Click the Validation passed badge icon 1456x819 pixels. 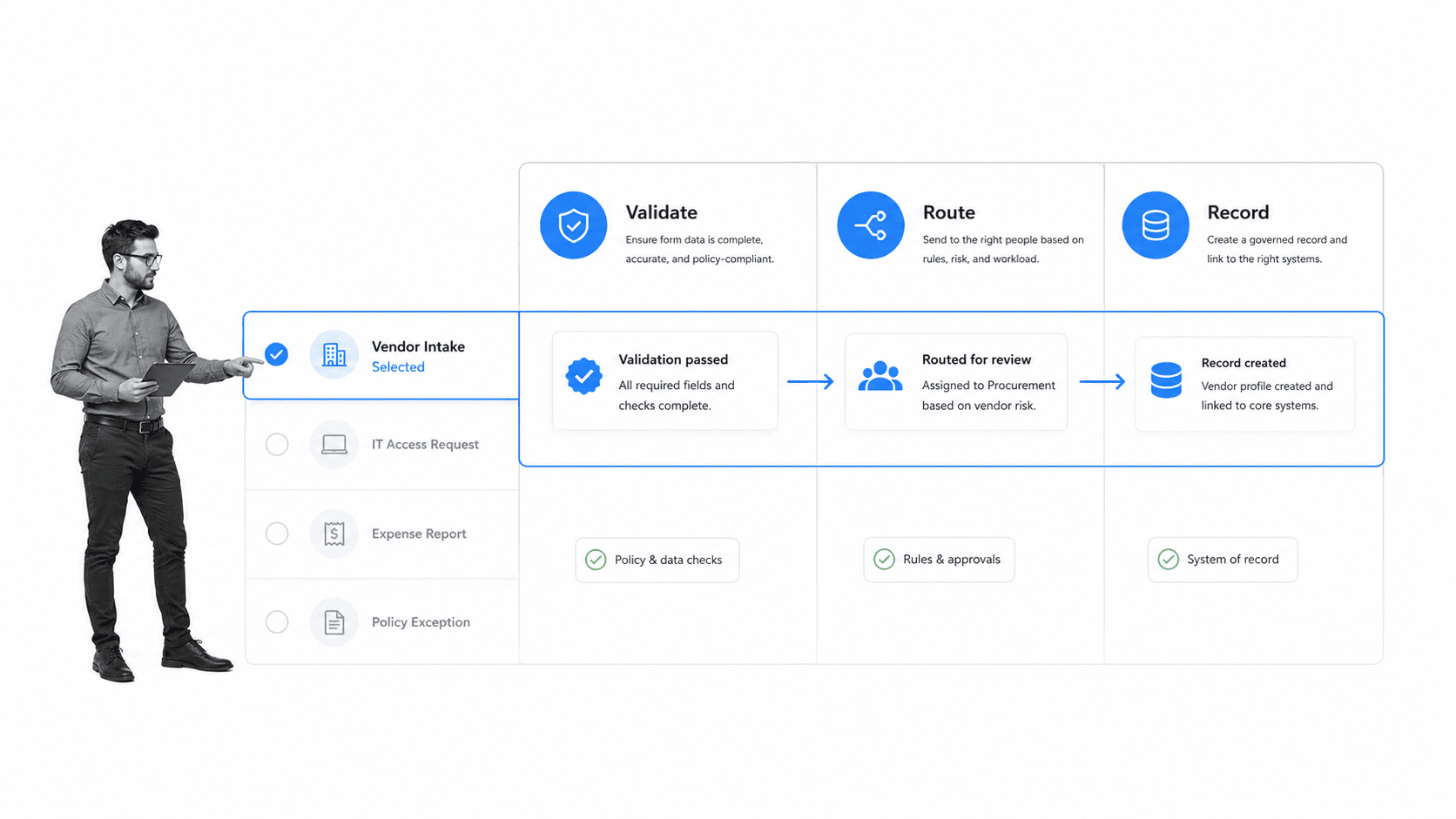pyautogui.click(x=583, y=377)
